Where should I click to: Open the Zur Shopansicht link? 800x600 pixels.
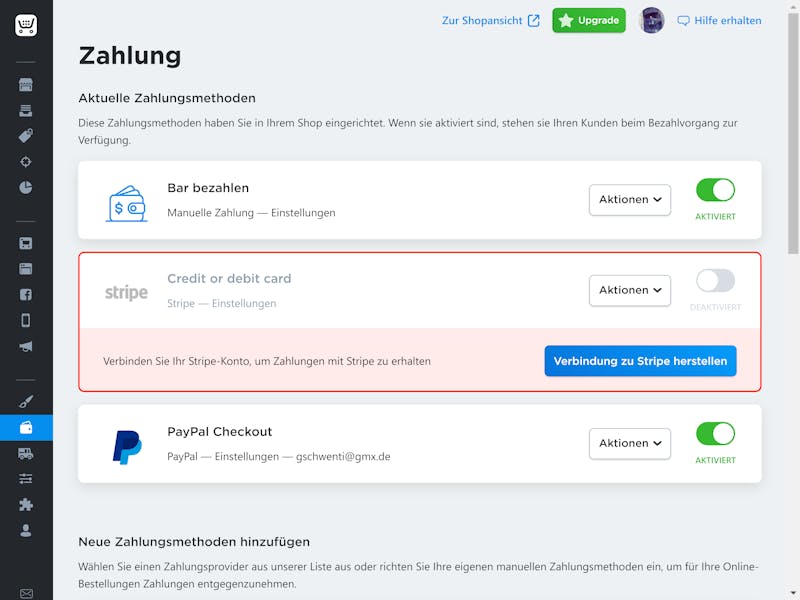(490, 20)
